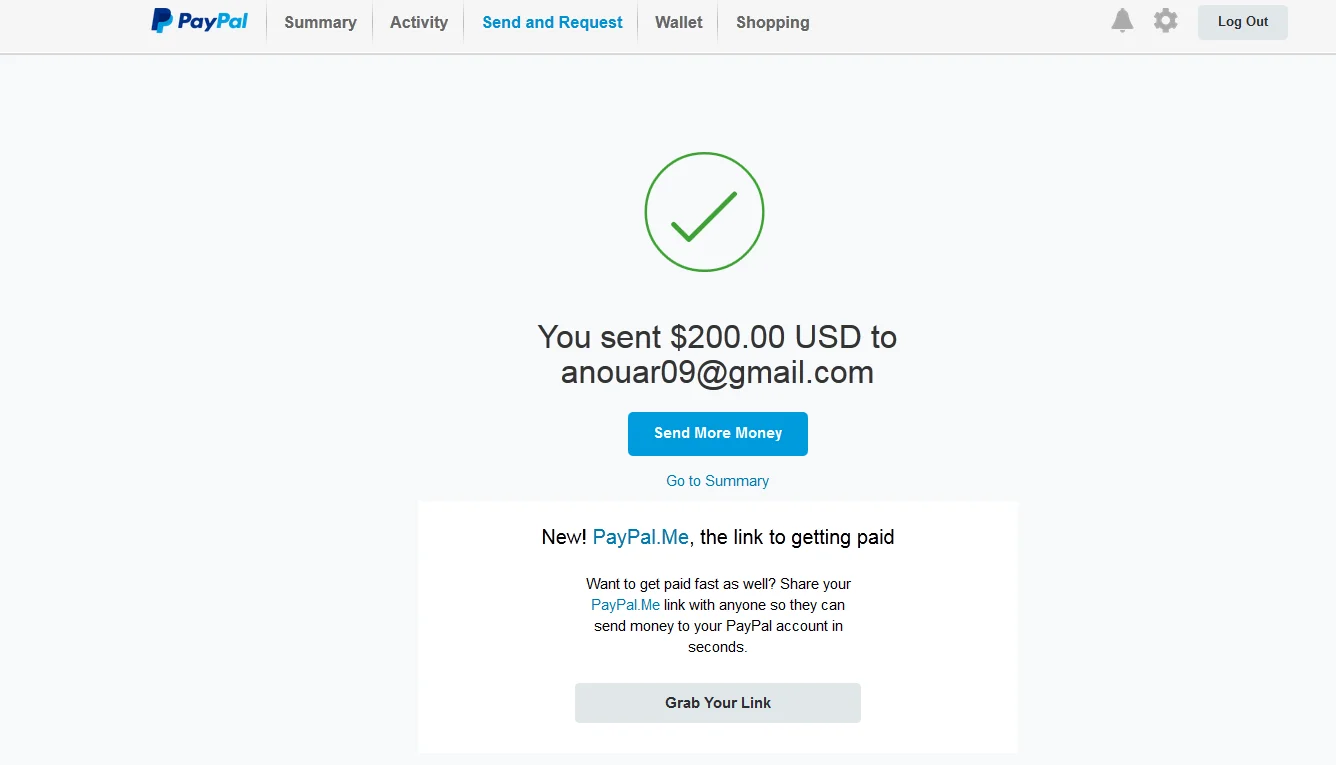Click the "New!" label in promo heading
The height and width of the screenshot is (765, 1336).
point(564,537)
